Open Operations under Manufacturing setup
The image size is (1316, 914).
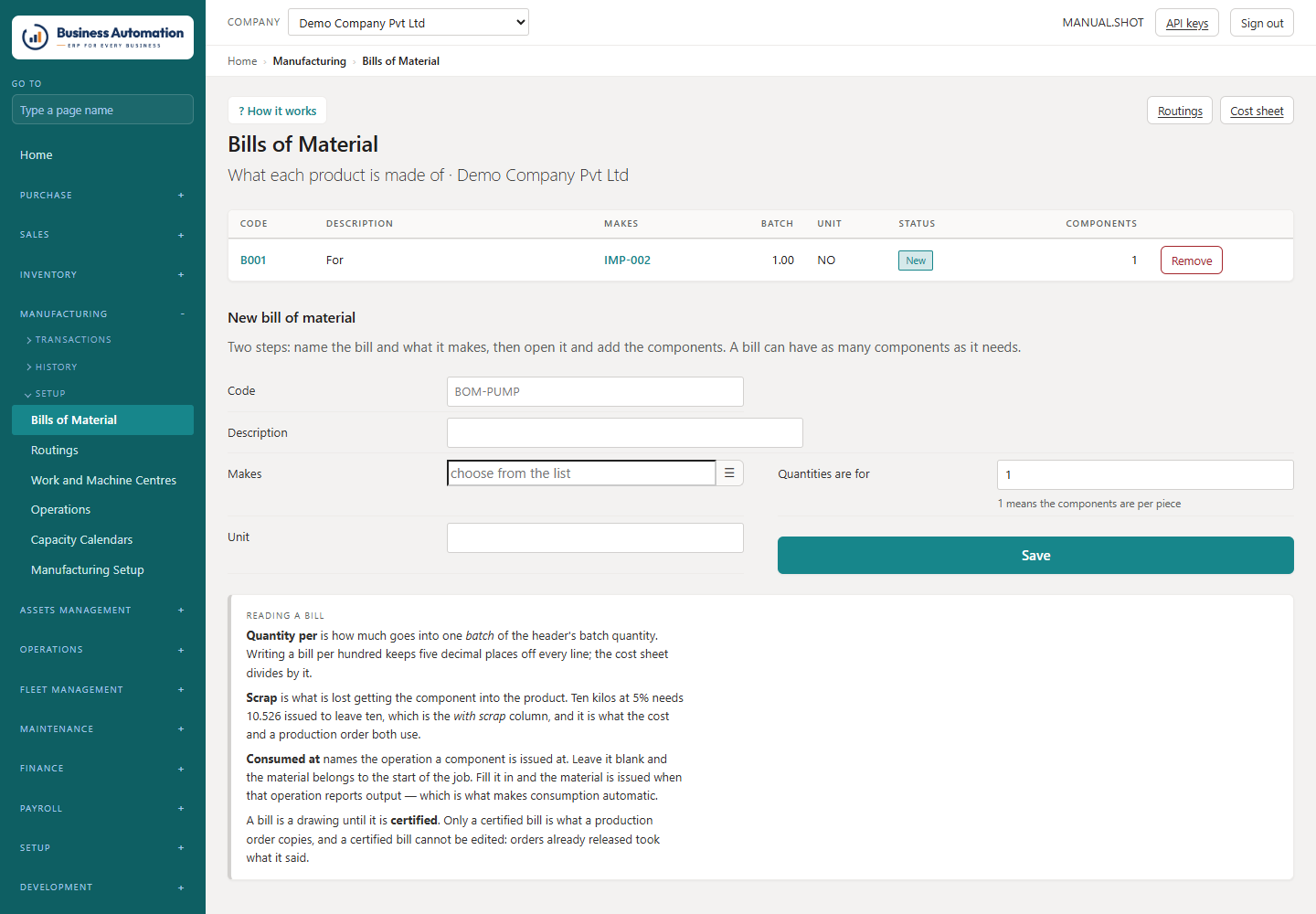(102, 510)
